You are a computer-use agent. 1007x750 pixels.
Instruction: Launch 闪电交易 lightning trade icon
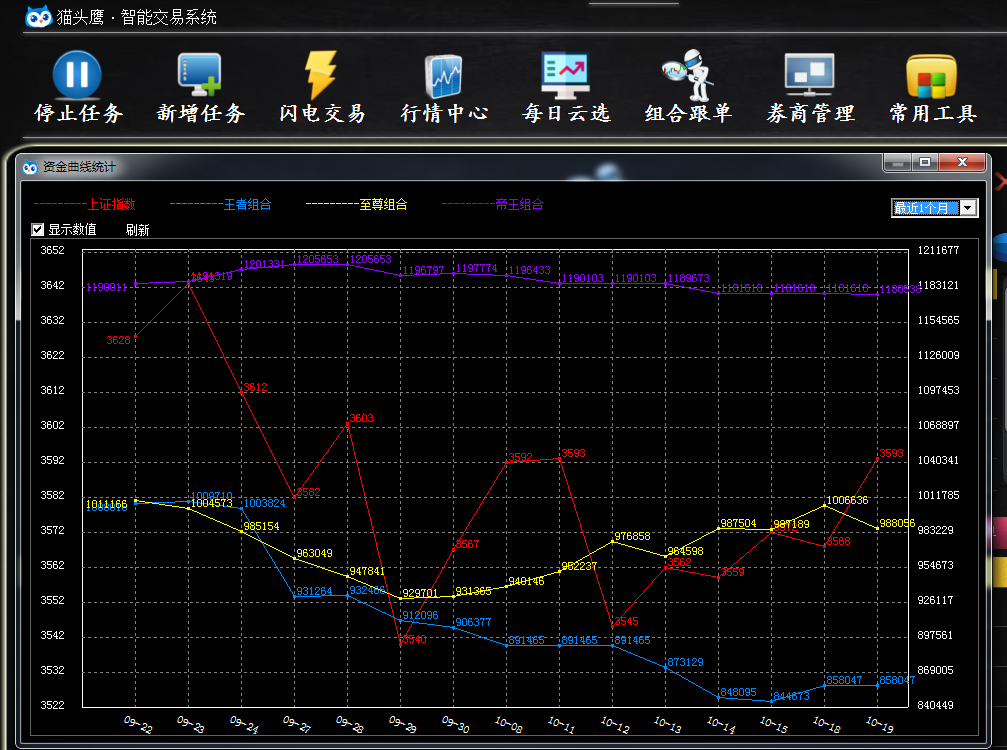[x=321, y=75]
